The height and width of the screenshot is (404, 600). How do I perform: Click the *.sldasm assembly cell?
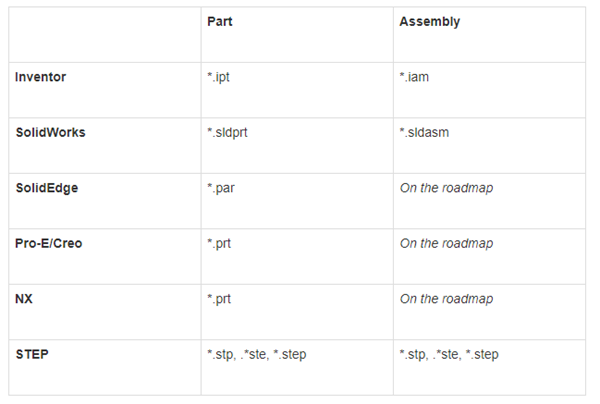pos(427,132)
